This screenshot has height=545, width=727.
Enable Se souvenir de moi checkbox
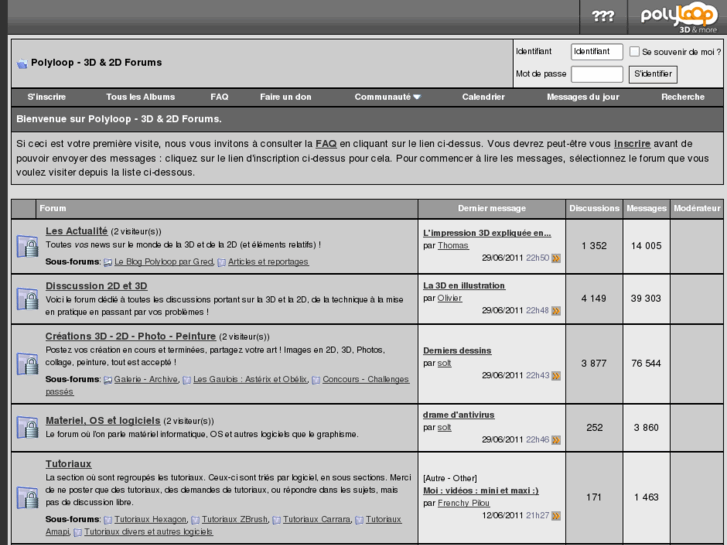[634, 51]
